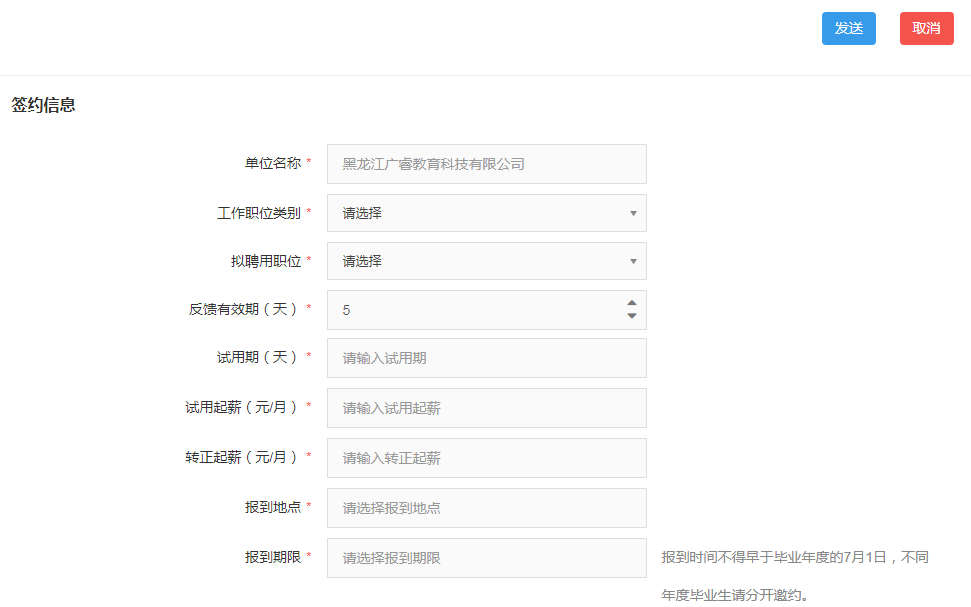Click the 单位名称 field label
Viewport: 971px width, 607px height.
[272, 163]
